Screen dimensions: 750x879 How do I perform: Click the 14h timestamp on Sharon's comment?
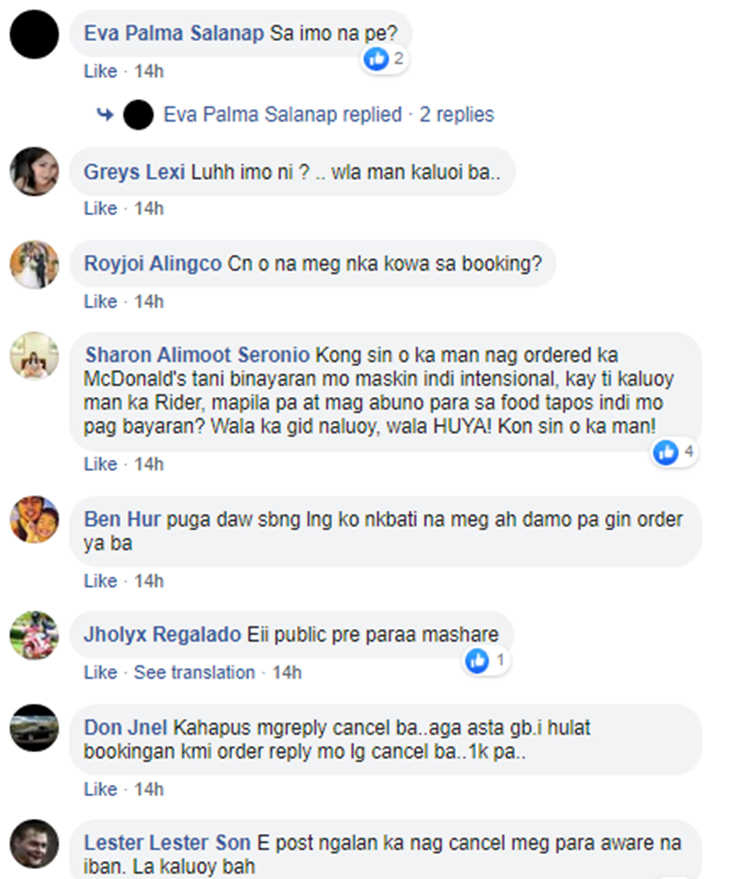149,464
